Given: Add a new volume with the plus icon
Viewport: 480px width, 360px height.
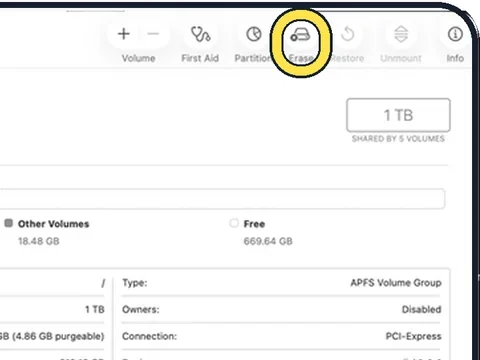Looking at the screenshot, I should pos(124,34).
